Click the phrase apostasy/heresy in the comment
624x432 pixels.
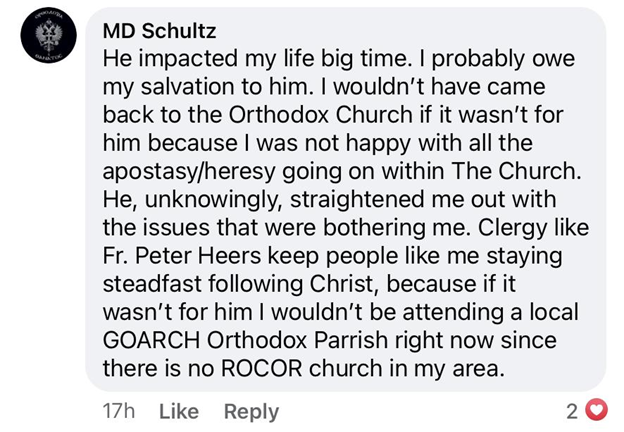189,172
